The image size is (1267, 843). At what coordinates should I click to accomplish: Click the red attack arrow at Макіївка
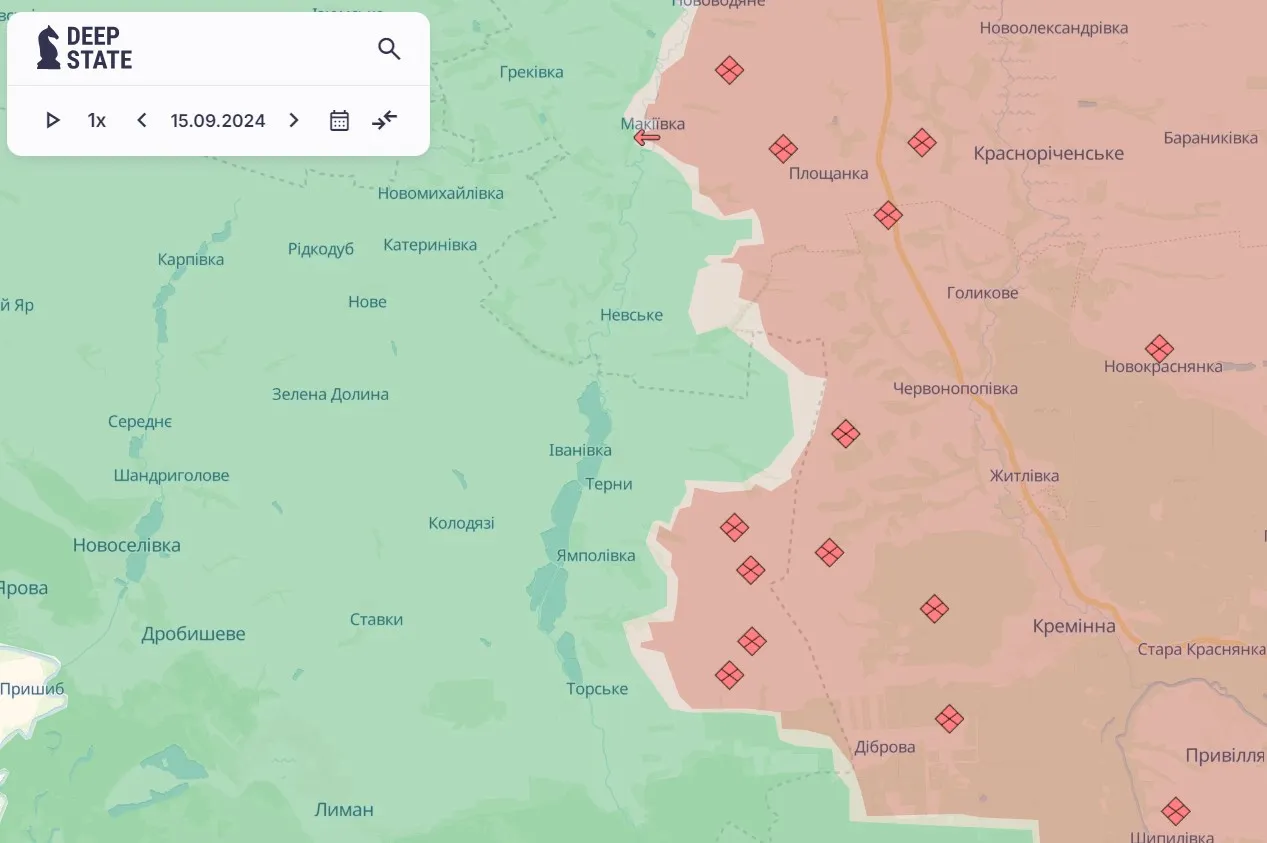click(647, 138)
